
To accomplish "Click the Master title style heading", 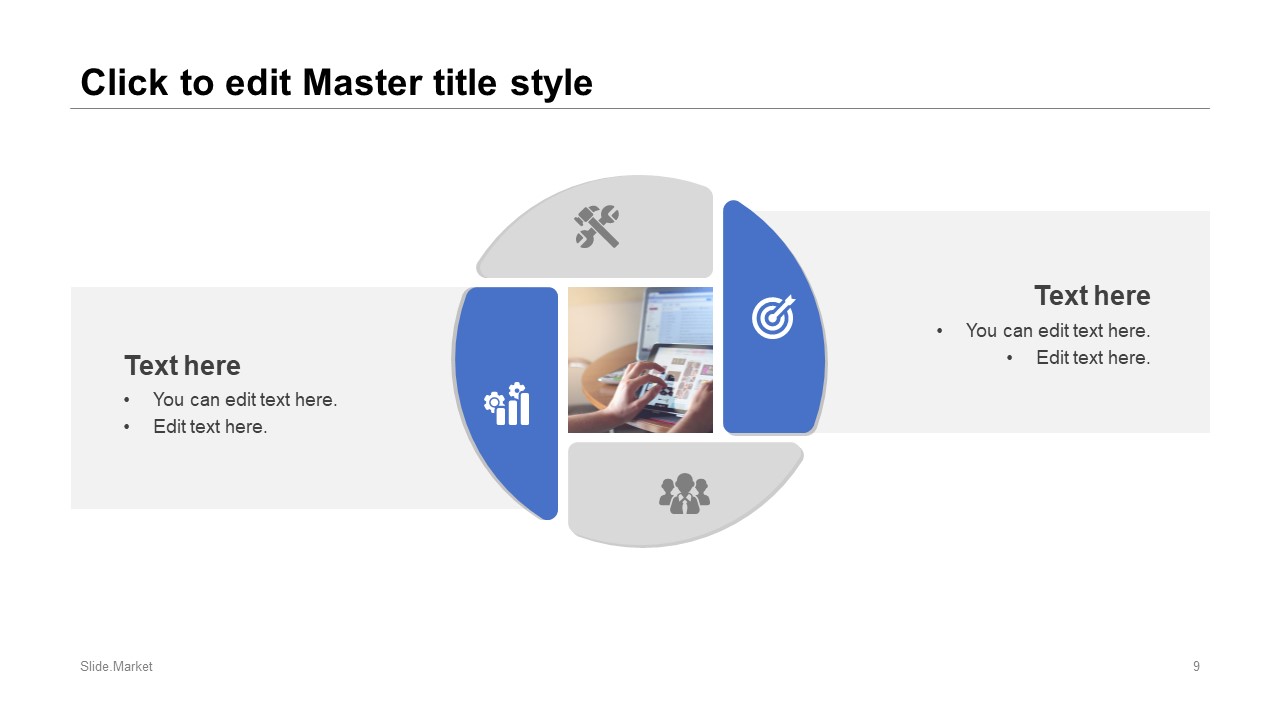I will tap(336, 82).
